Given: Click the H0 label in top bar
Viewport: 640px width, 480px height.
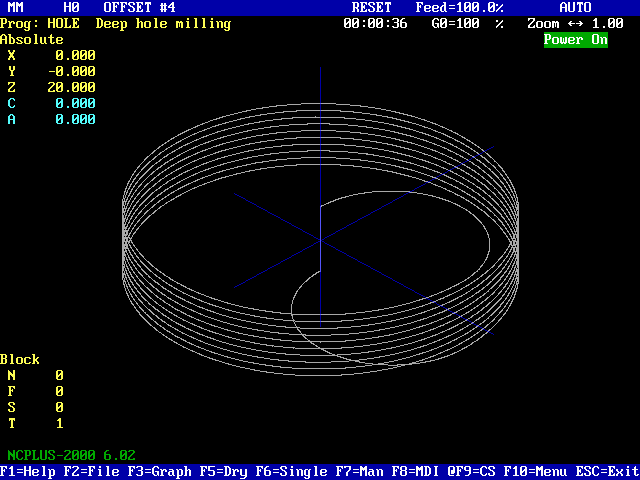Looking at the screenshot, I should click(71, 8).
